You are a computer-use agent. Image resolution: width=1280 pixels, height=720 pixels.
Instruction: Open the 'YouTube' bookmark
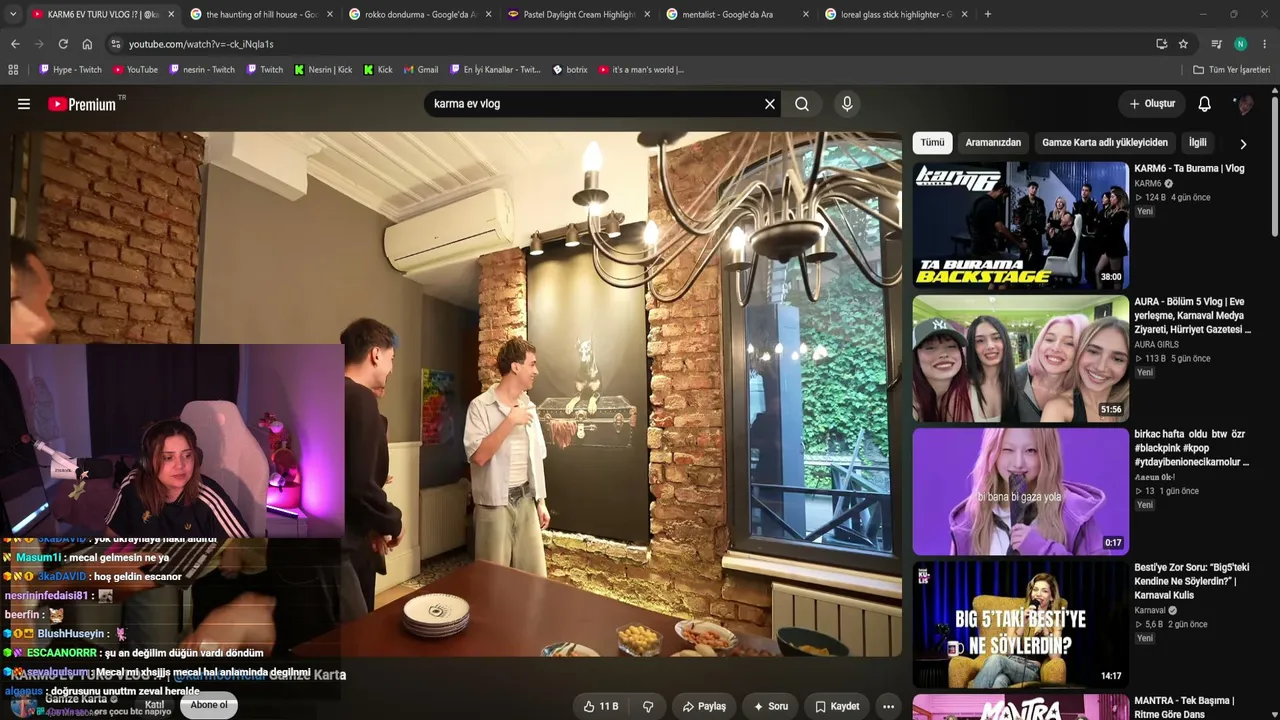click(x=135, y=70)
